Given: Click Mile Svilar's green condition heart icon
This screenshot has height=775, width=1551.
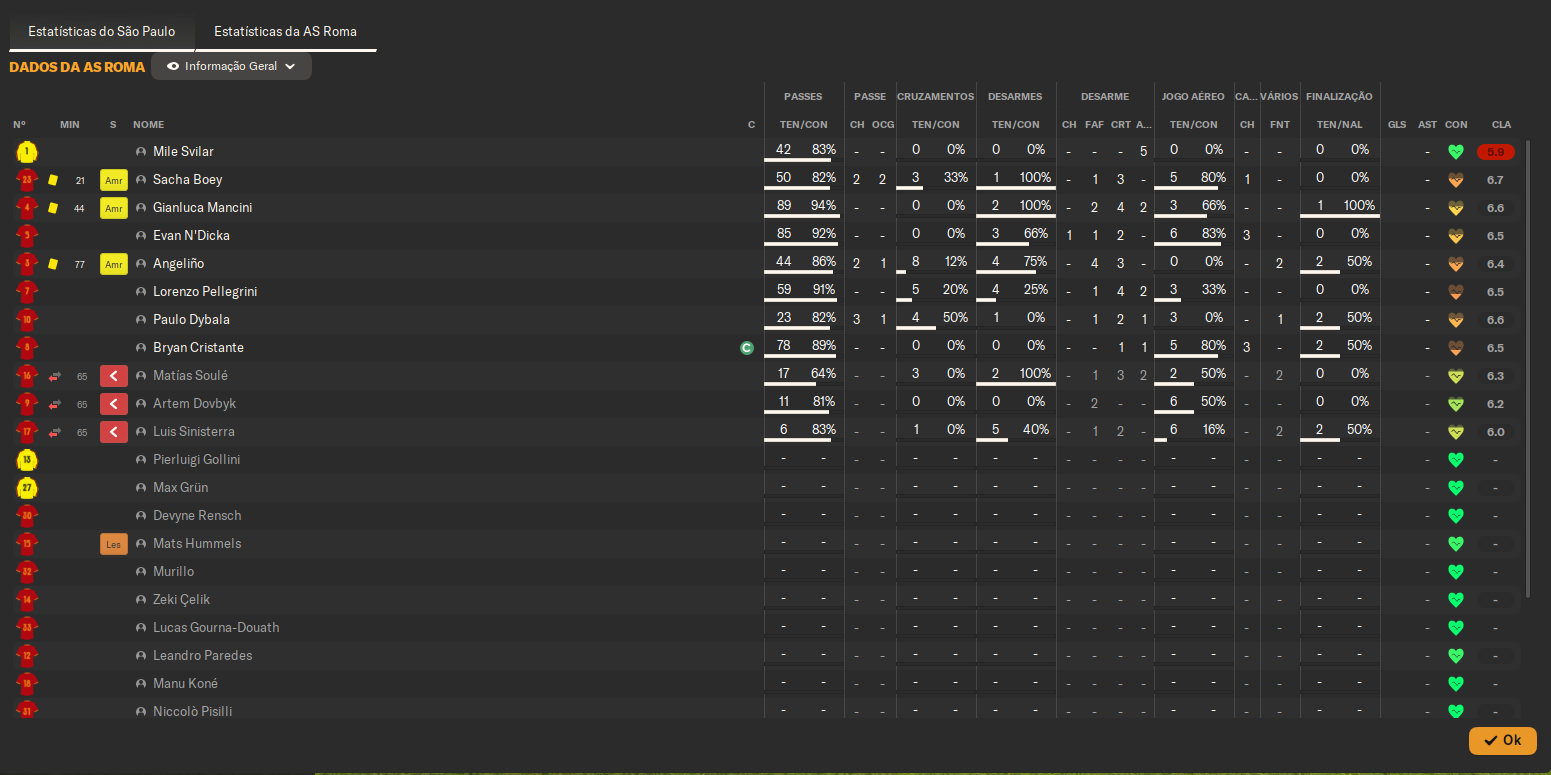Looking at the screenshot, I should tap(1456, 152).
